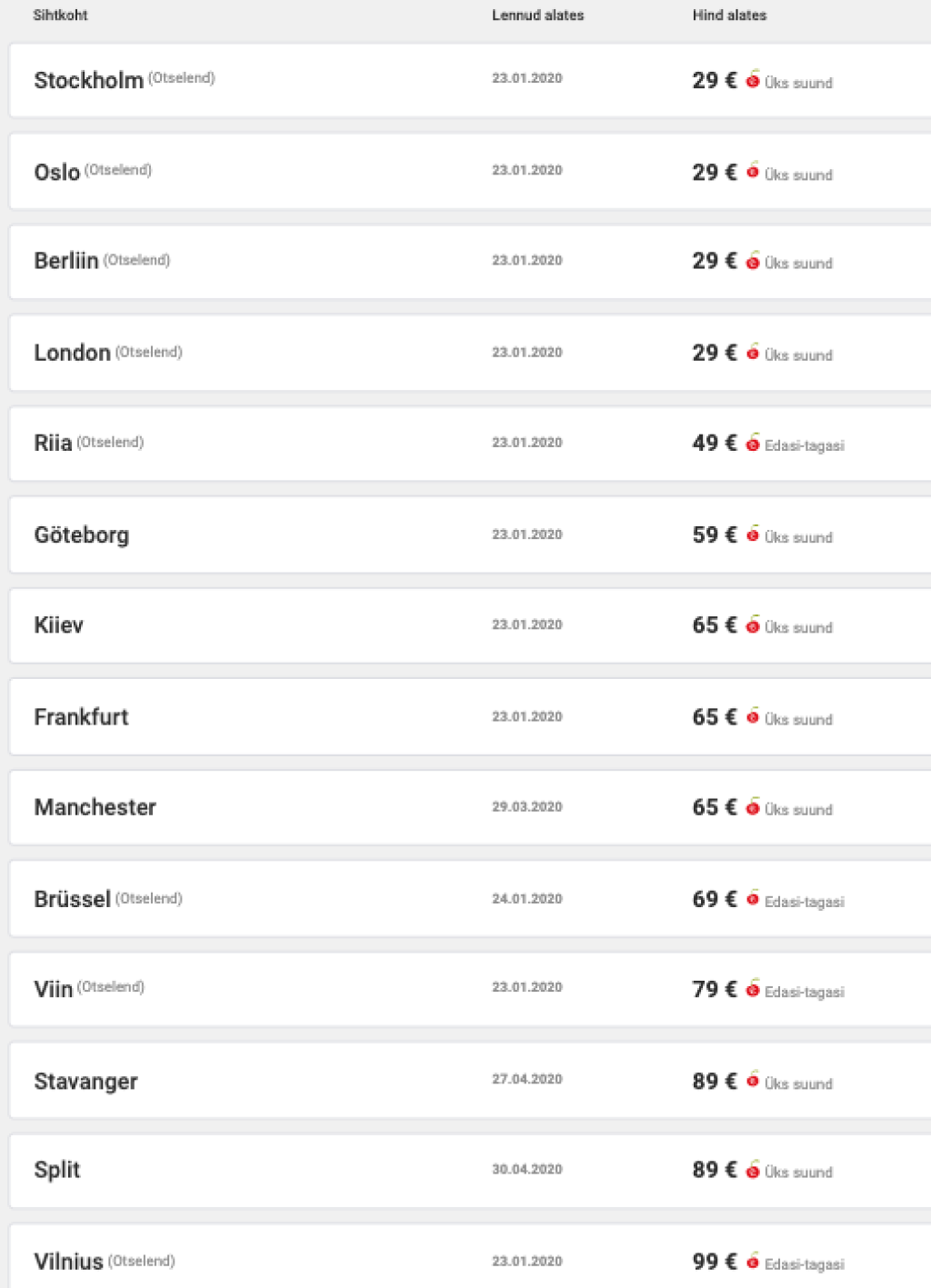Click the cherry icon next to Oslo price
Image resolution: width=931 pixels, height=1288 pixels.
tap(753, 171)
